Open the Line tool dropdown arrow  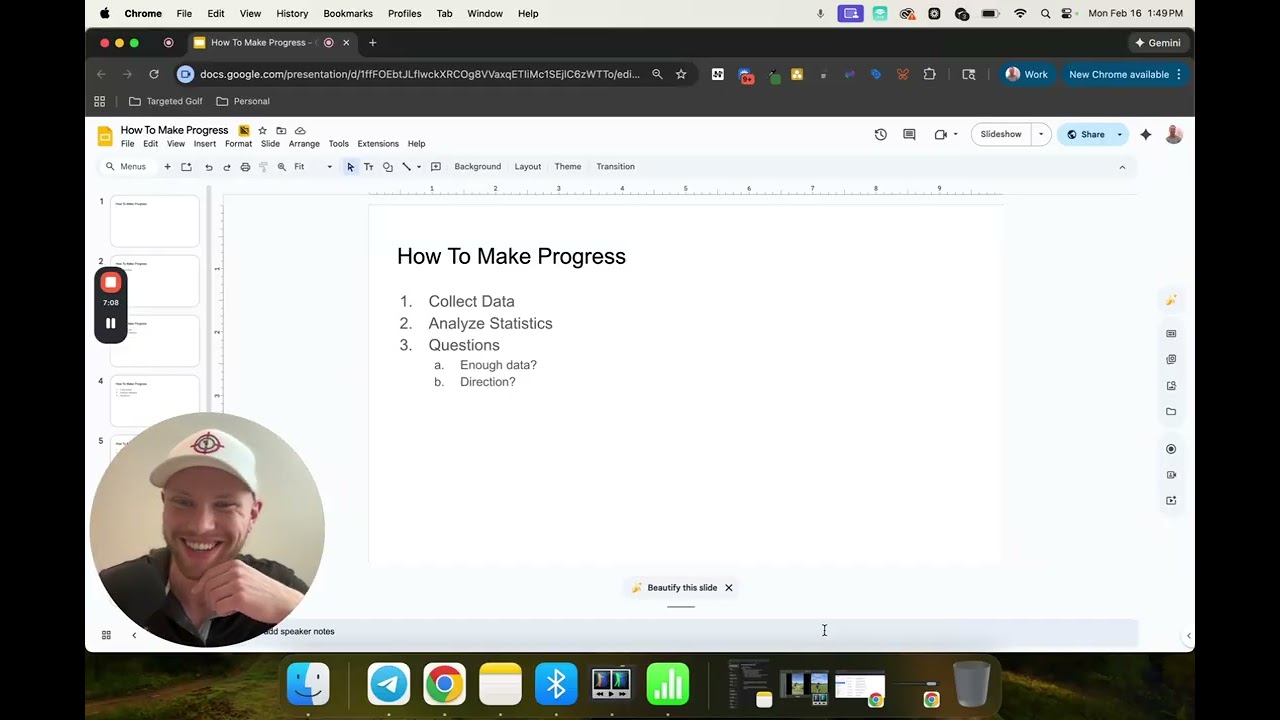pos(419,167)
